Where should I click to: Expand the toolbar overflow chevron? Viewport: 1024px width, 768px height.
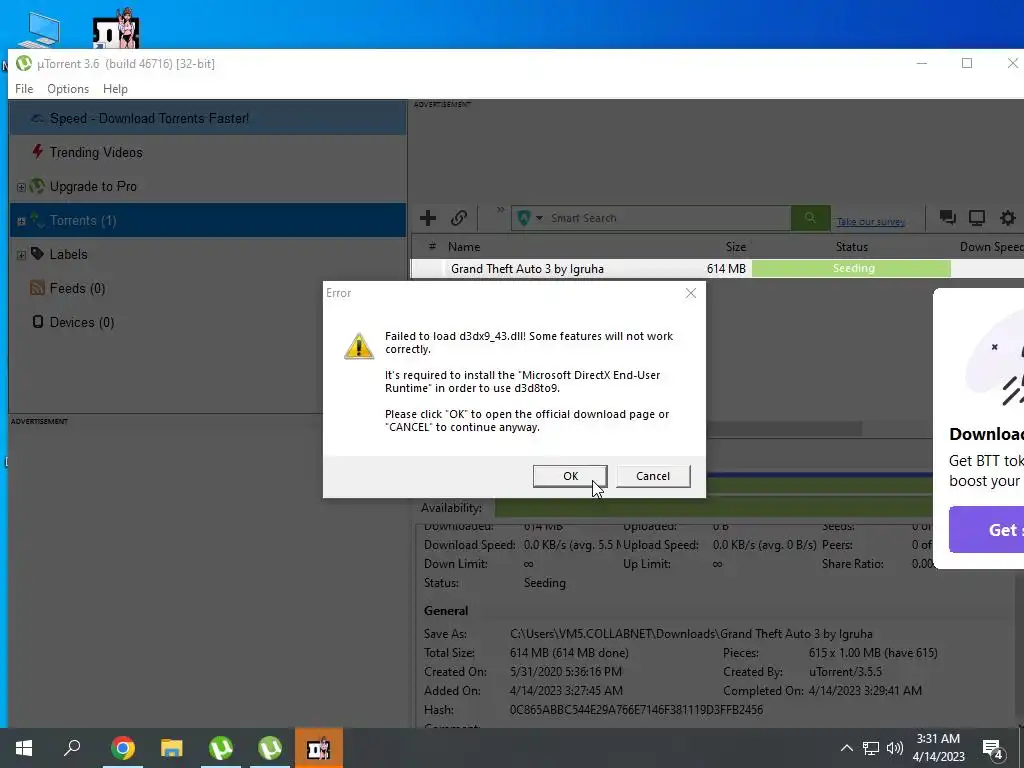coord(500,210)
